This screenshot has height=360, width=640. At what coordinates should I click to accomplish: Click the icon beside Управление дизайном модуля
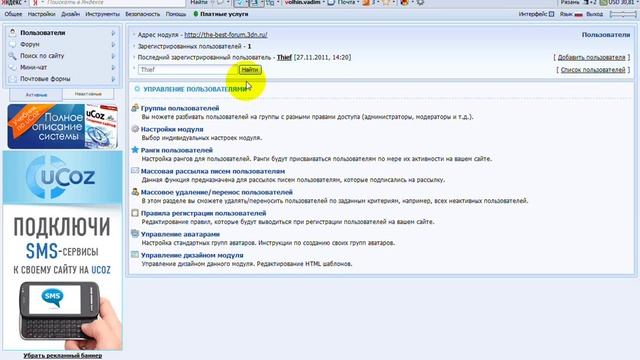135,255
